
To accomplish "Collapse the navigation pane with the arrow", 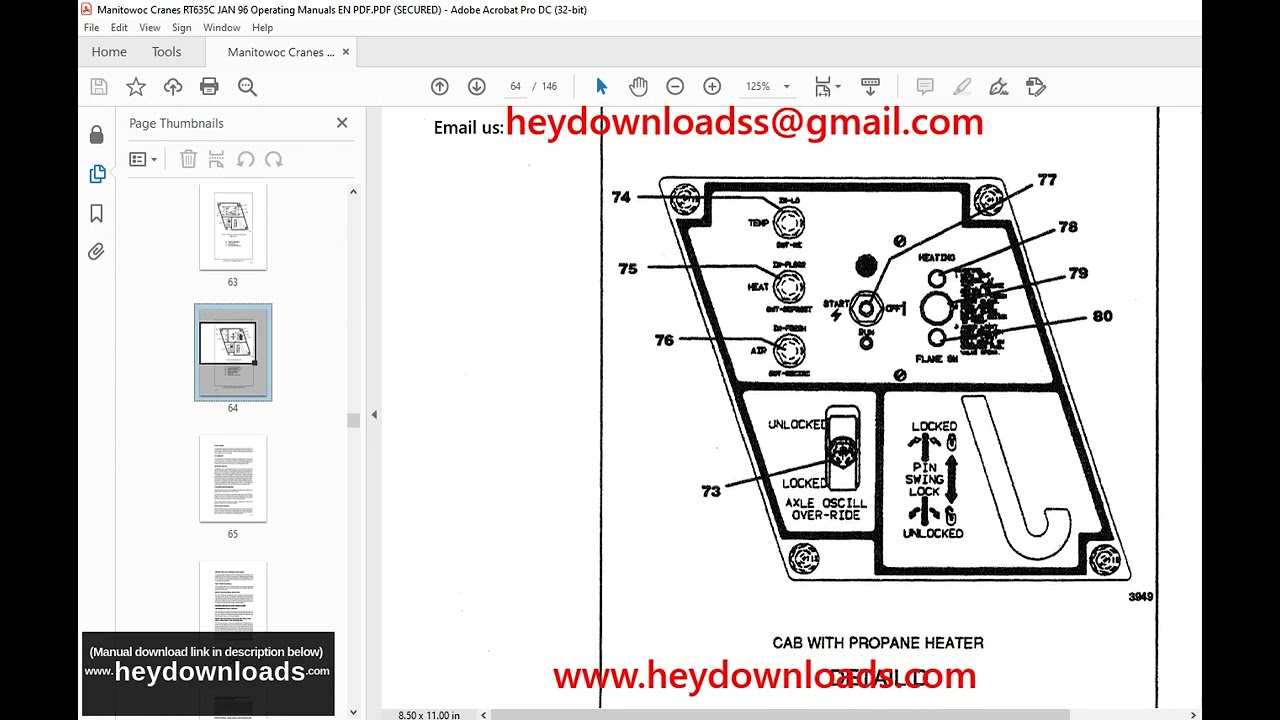I will coord(374,414).
